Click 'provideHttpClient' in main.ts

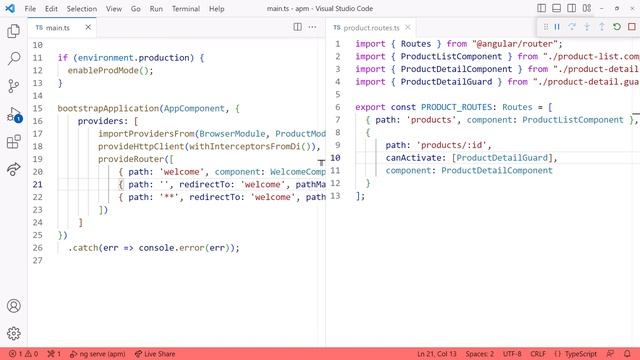pos(141,147)
